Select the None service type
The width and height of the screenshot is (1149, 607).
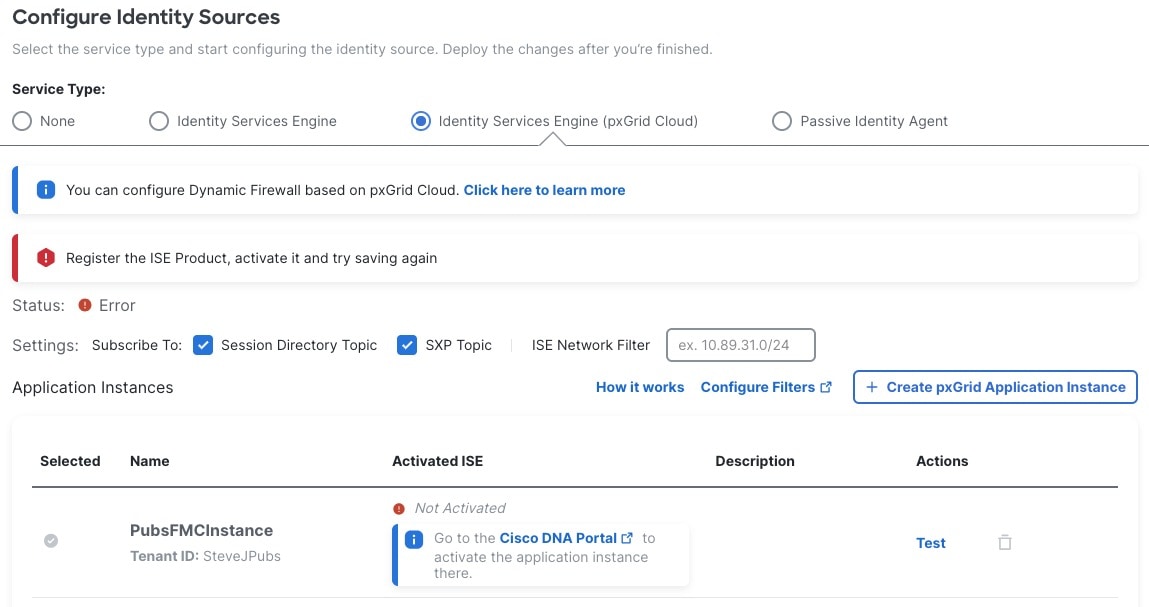click(x=22, y=121)
